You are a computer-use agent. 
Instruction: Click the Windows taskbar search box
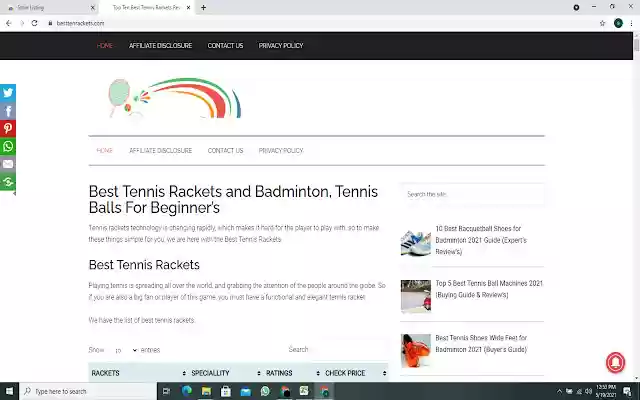point(88,391)
